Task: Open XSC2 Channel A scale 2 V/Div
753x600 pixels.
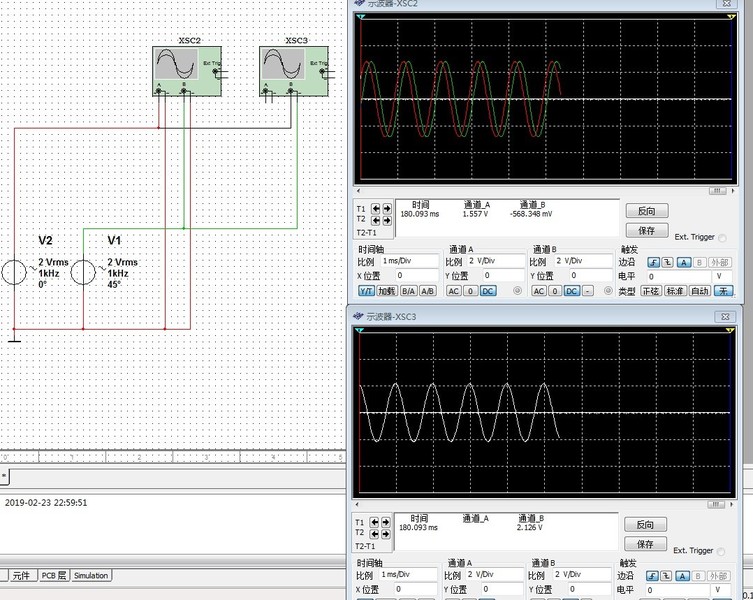Action: (496, 261)
